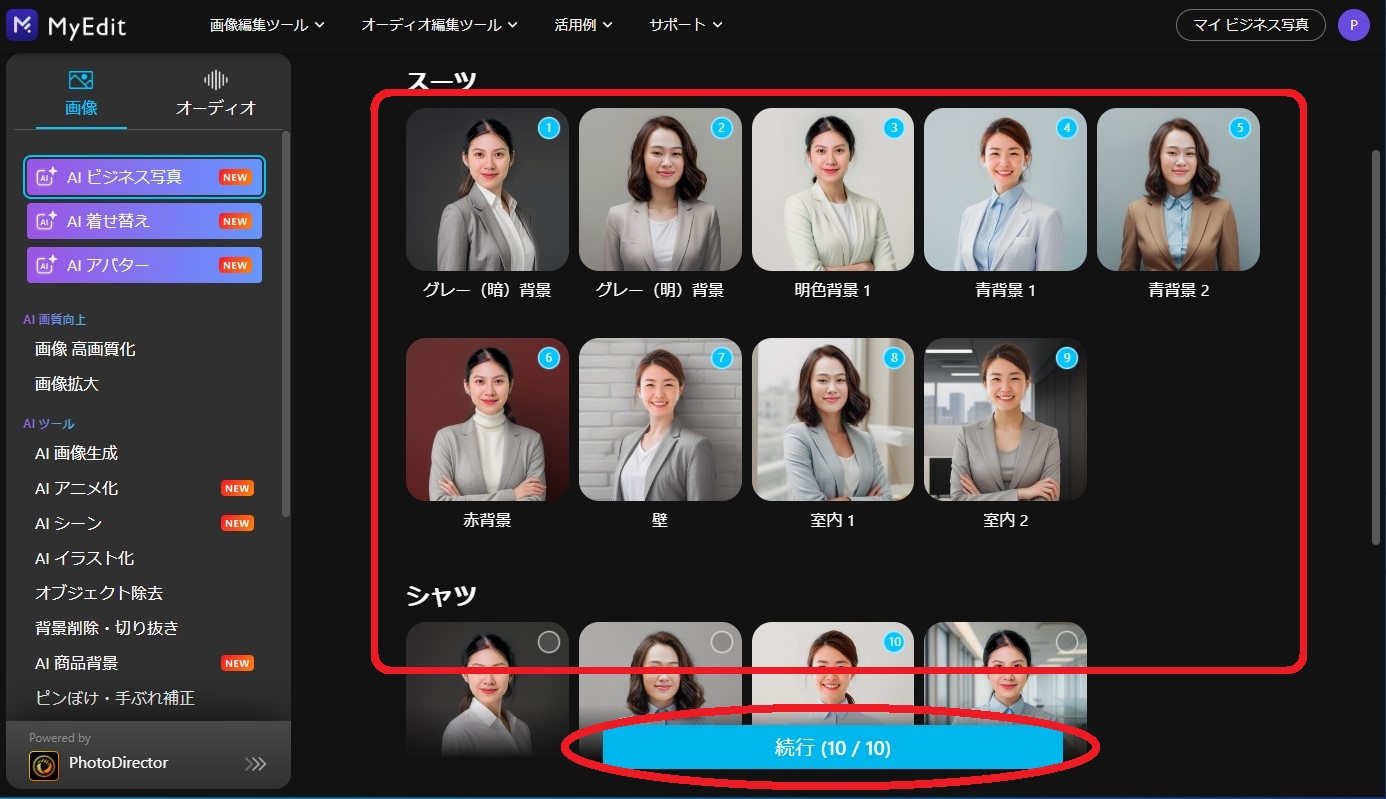Click the PhotoDirector link text

coord(119,763)
